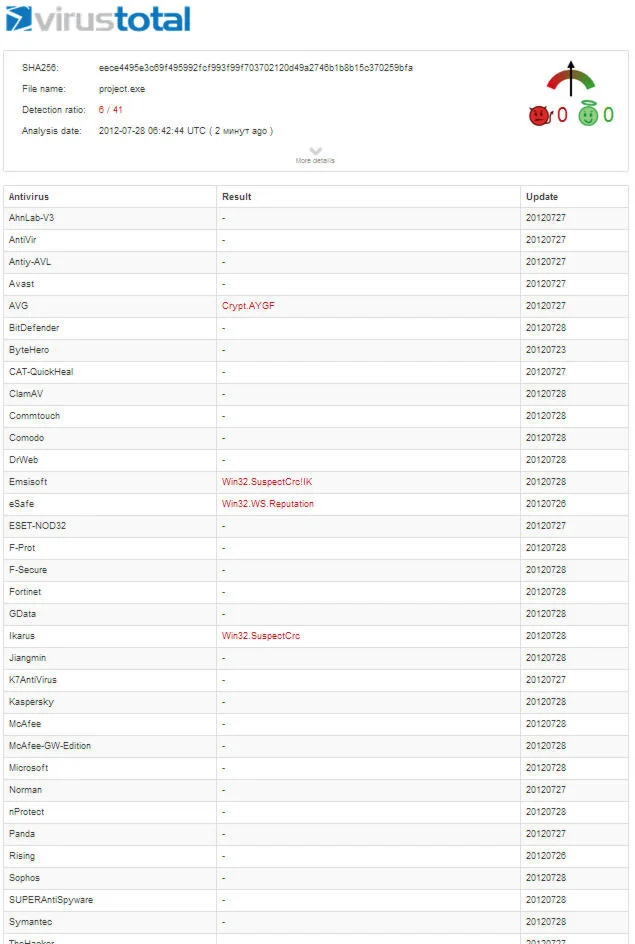Click the Crypt.AYGF result for AVG
Viewport: 635px width, 944px height.
(x=248, y=306)
